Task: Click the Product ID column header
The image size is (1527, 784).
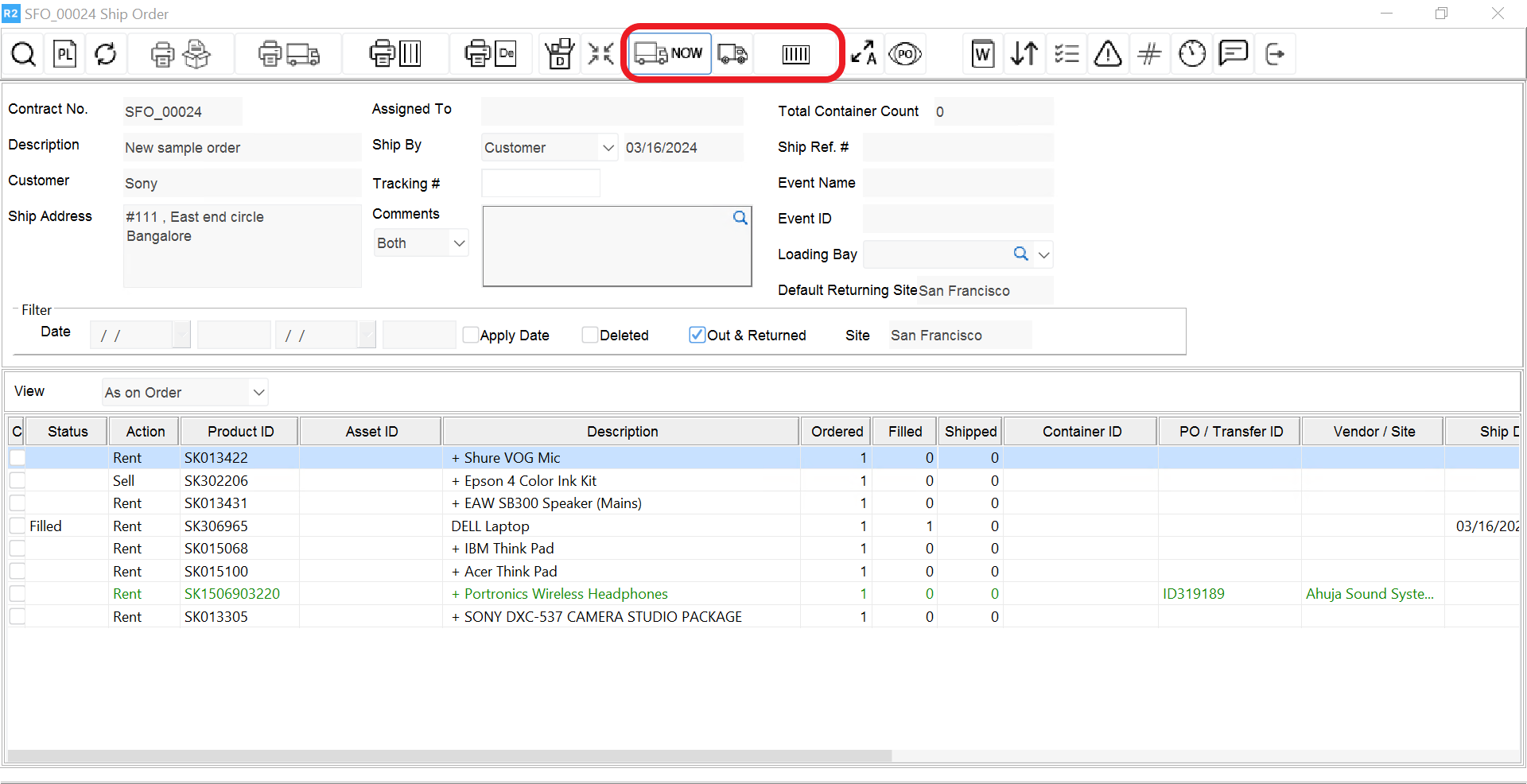Action: coord(240,432)
